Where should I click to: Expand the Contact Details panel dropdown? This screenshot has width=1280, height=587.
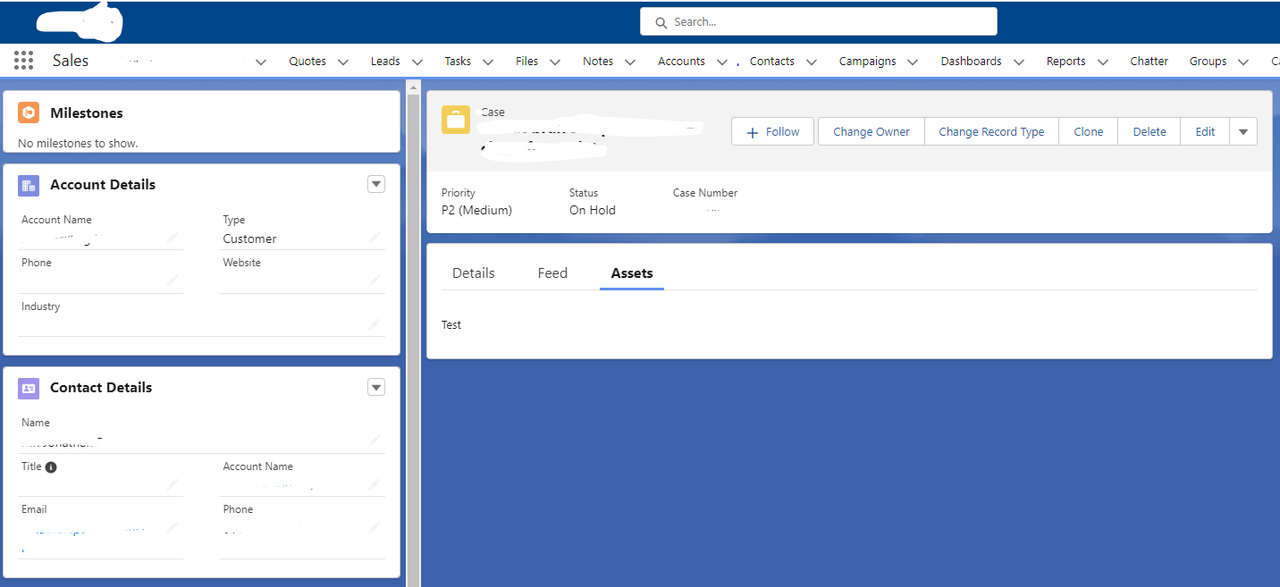tap(376, 387)
